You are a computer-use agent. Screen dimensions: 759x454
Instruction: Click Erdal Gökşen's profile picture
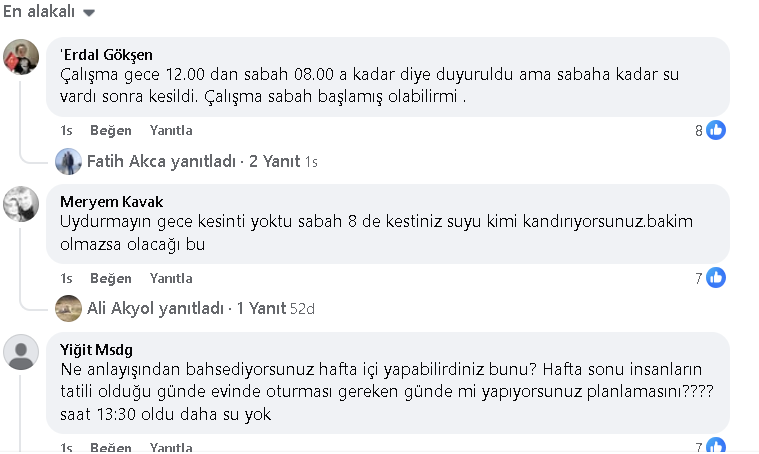[x=22, y=57]
